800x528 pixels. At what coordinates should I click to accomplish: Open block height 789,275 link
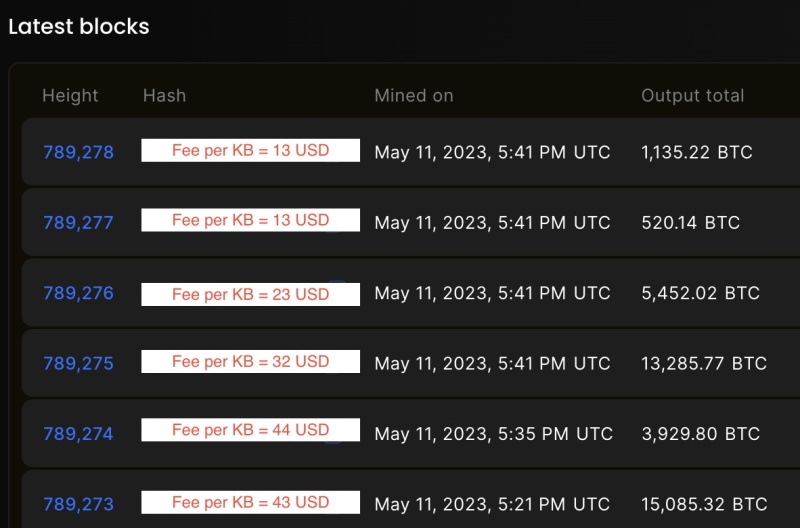(x=78, y=363)
